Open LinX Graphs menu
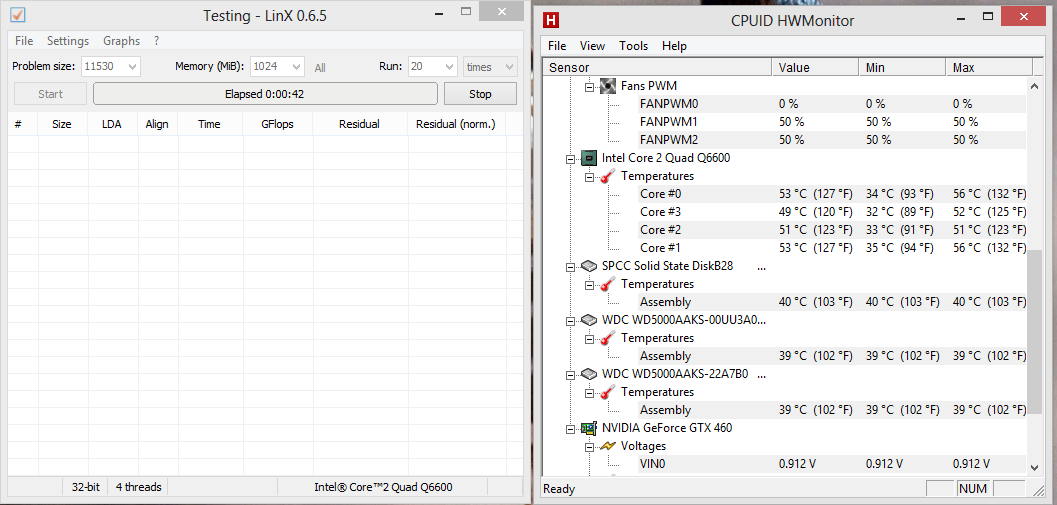Screen dimensions: 1057x505 pos(121,40)
